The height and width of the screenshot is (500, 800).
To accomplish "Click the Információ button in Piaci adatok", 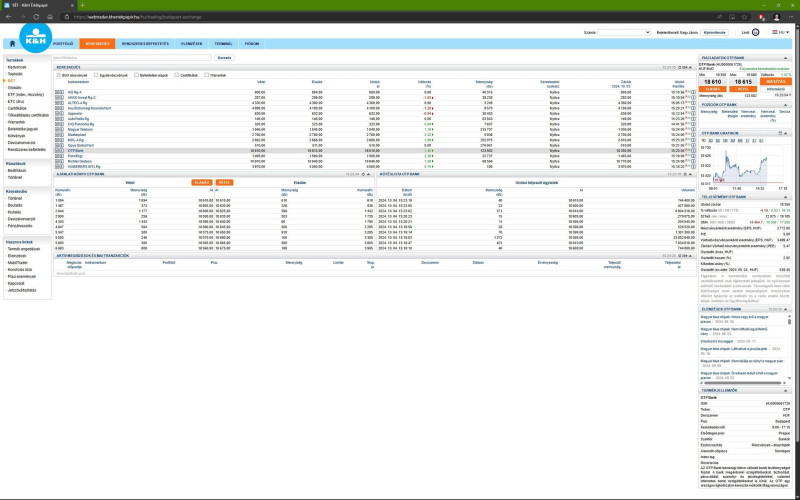I will pos(776,89).
